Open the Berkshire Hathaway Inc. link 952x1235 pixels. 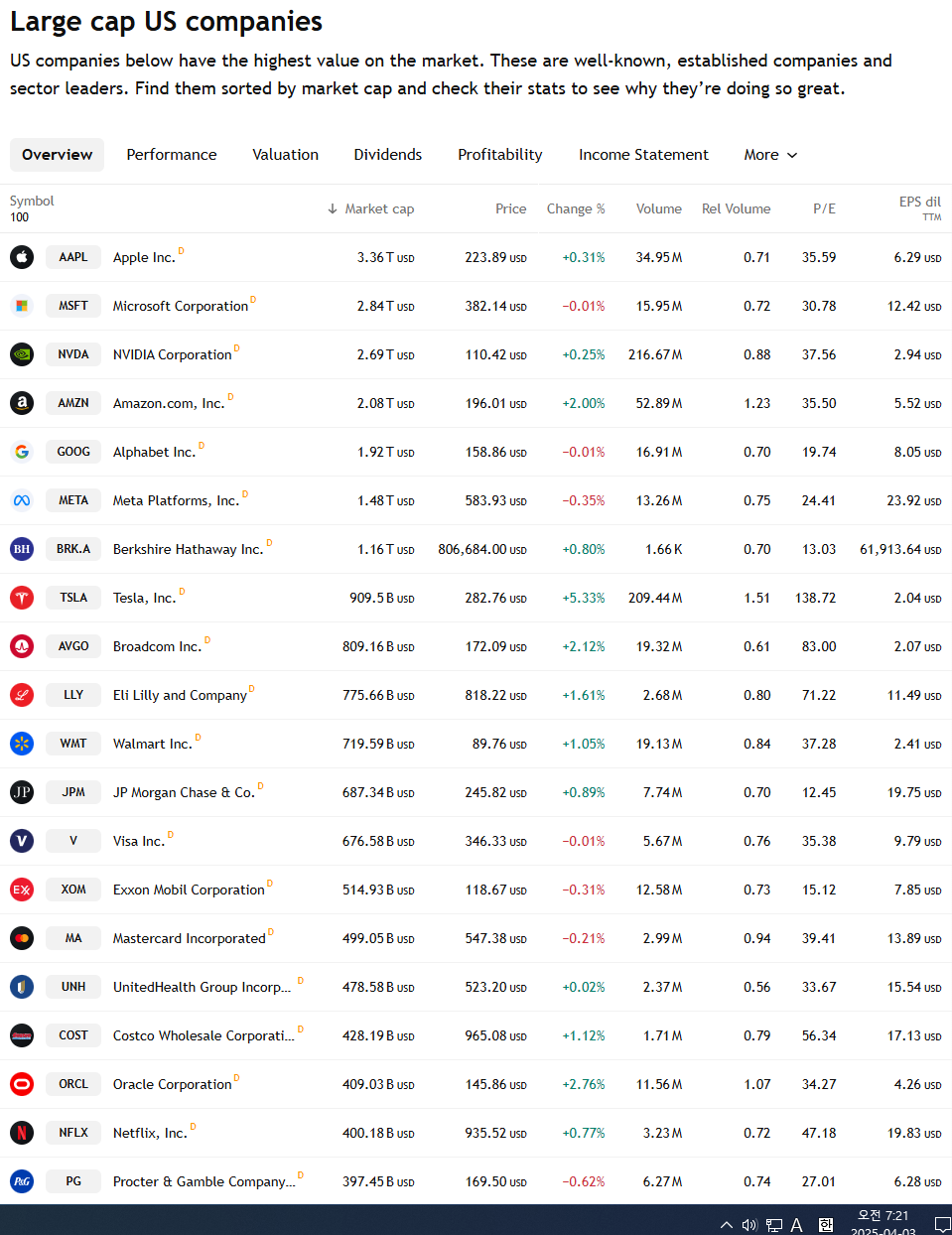point(189,549)
